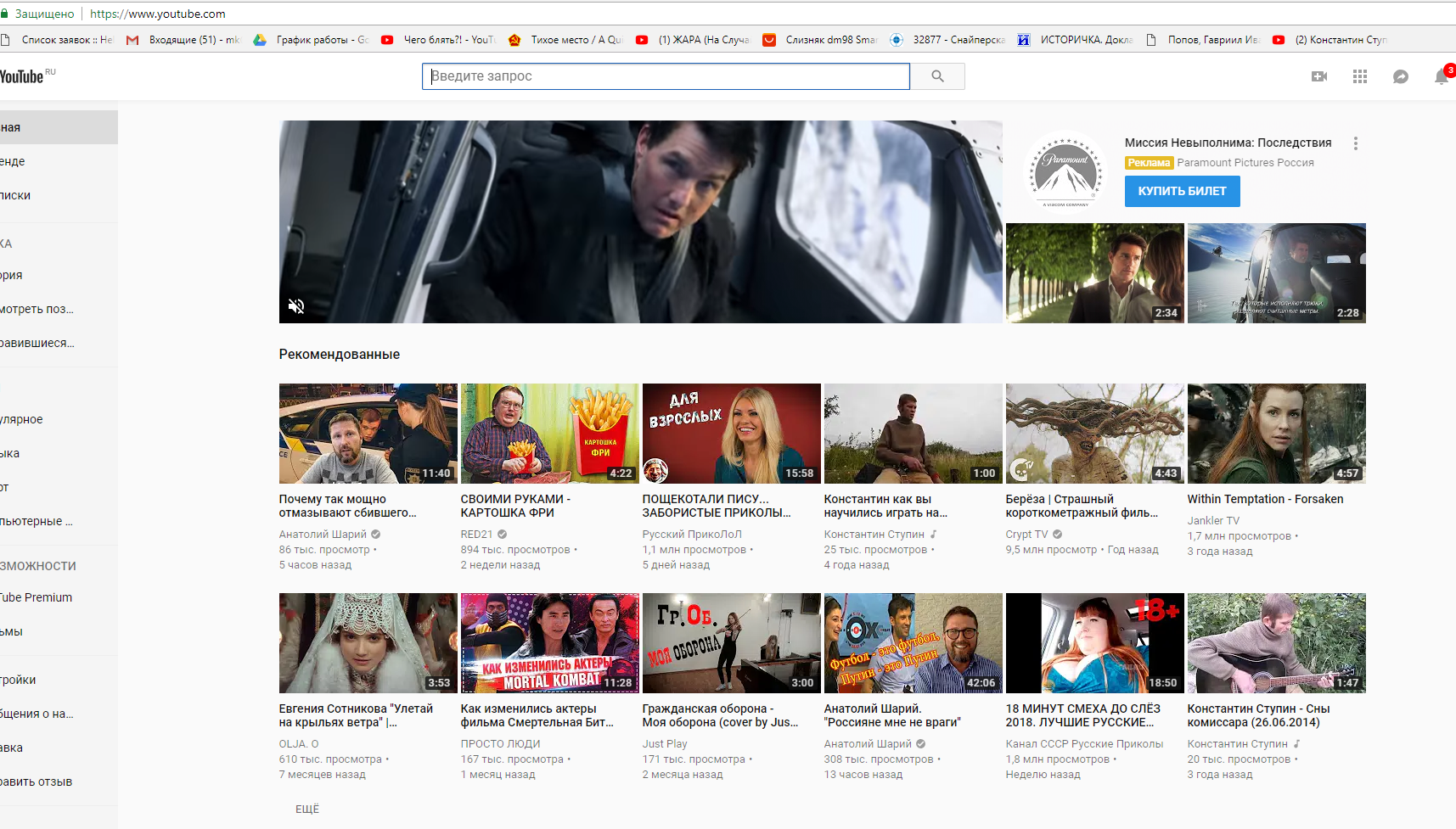
Task: Play the featured Mission Impossible video
Action: [x=641, y=221]
